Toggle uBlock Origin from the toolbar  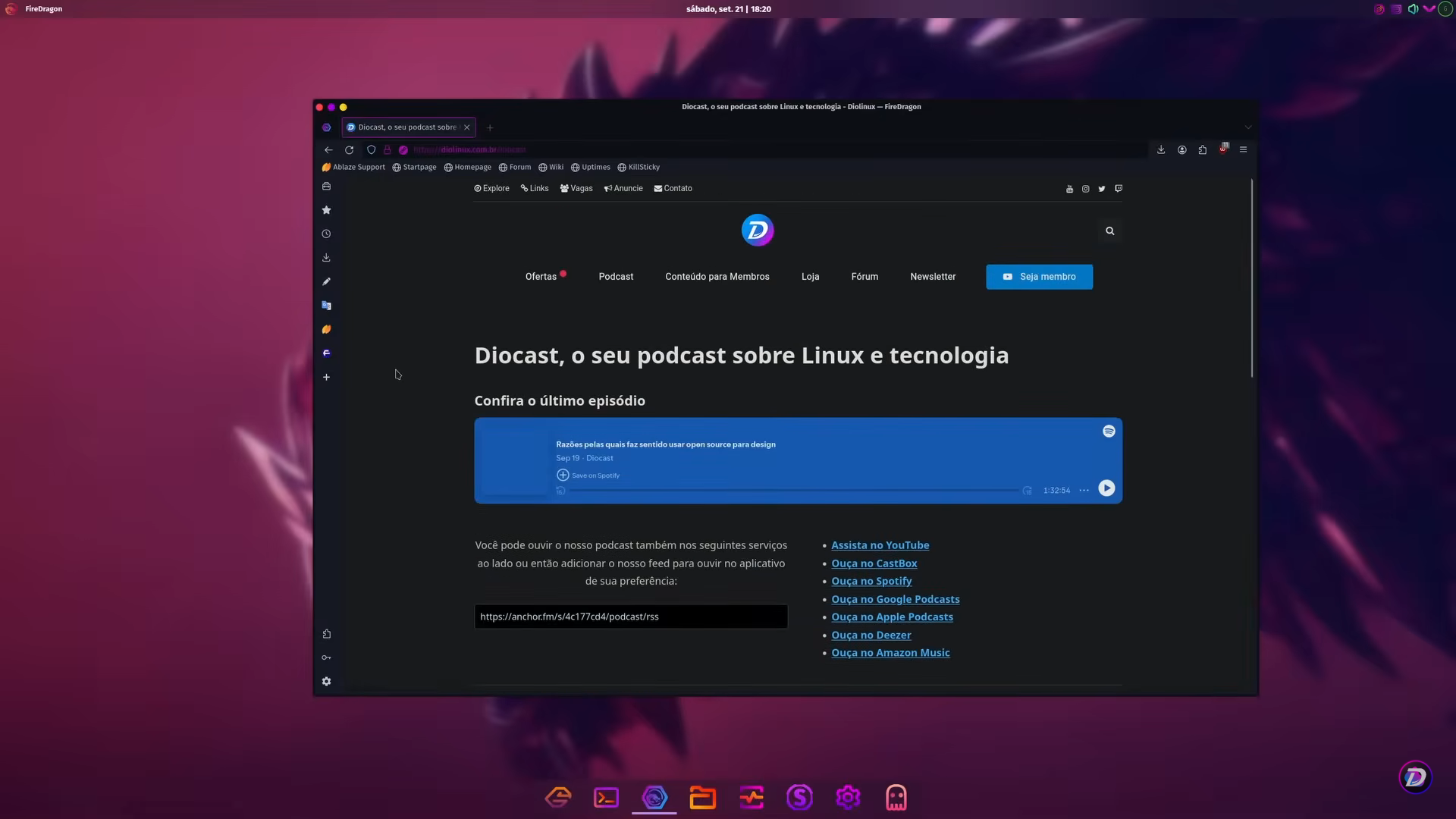[1223, 149]
